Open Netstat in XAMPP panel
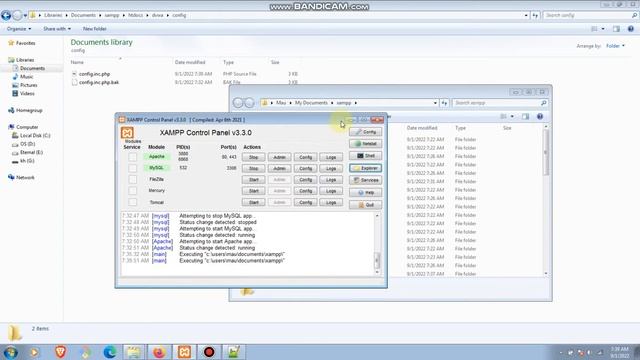The image size is (640, 360). 366,144
